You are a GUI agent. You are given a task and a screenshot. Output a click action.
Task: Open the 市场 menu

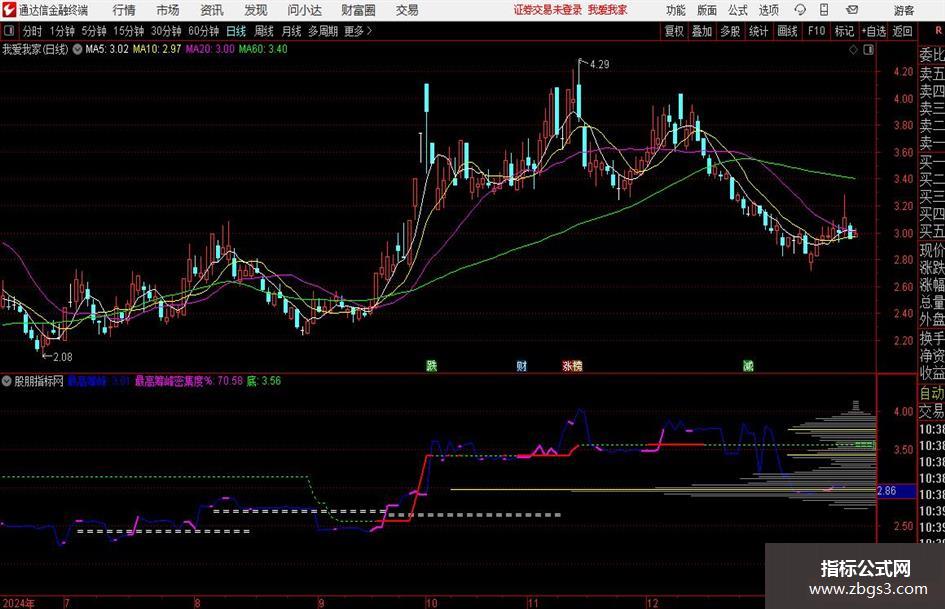[x=168, y=10]
